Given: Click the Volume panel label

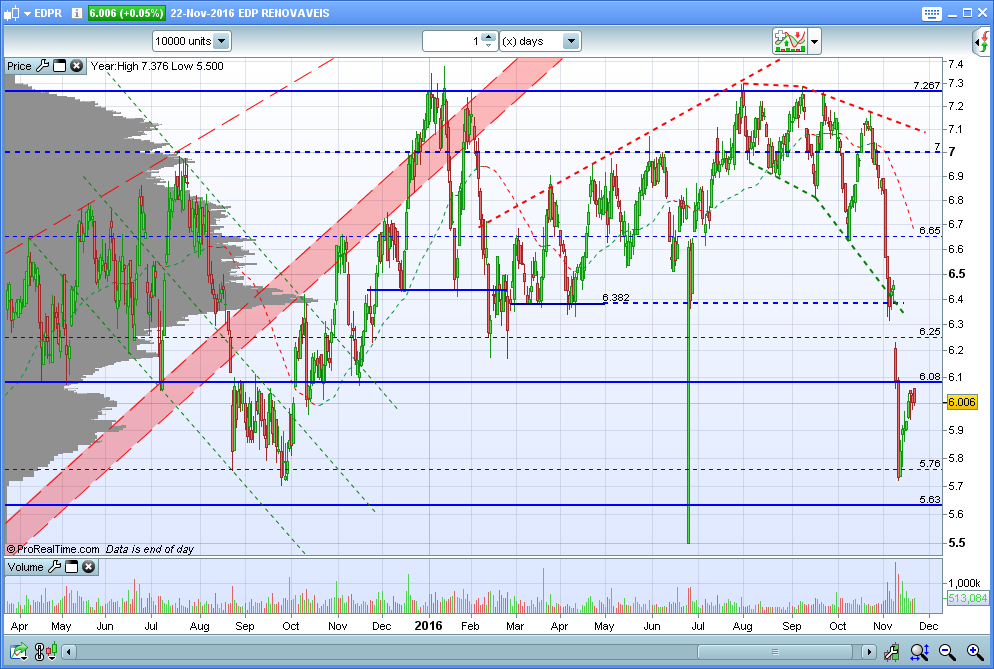Looking at the screenshot, I should click(x=25, y=567).
